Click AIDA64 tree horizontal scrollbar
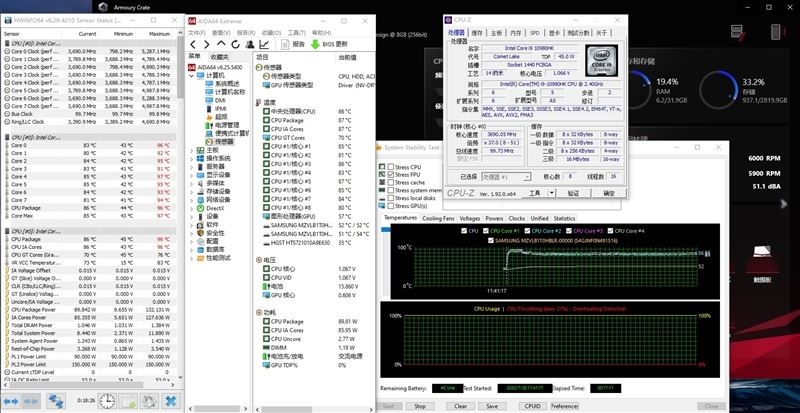Viewport: 800px width, 413px height. coord(219,408)
